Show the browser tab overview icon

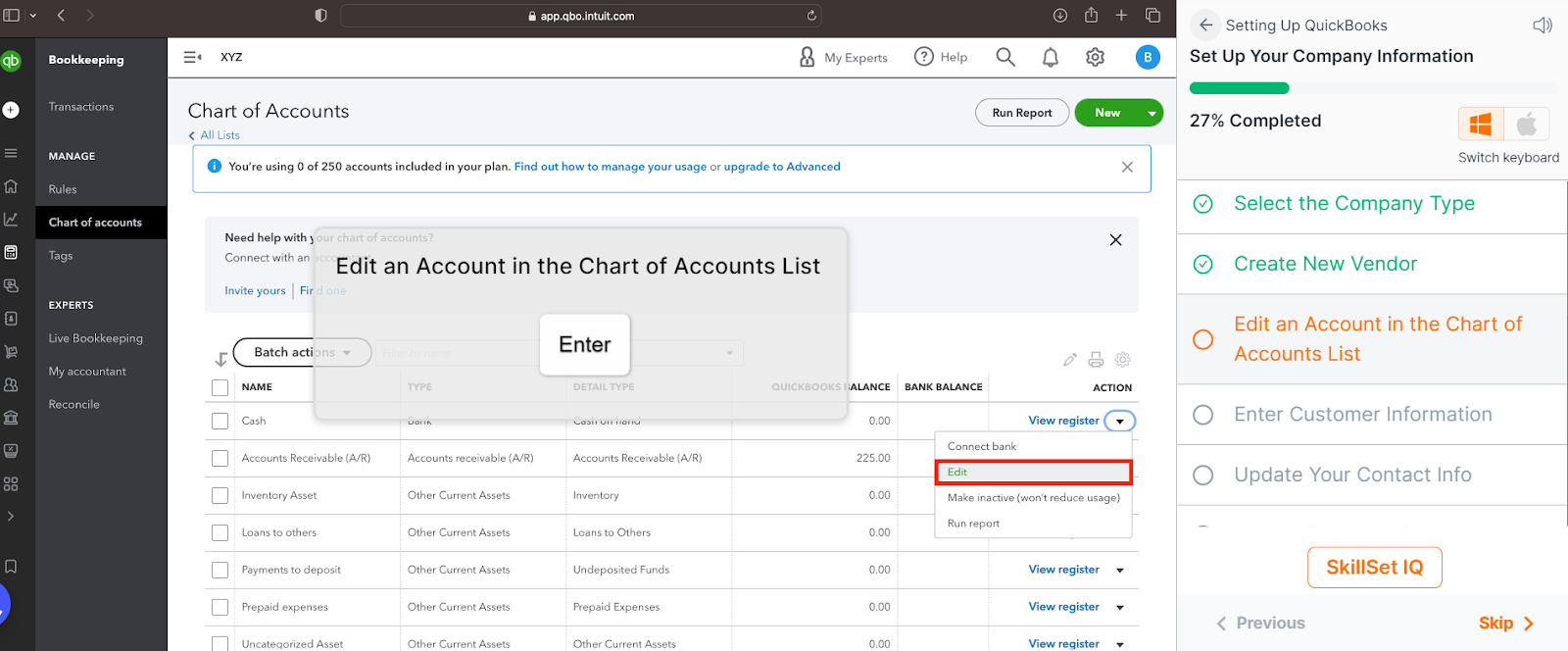[1152, 16]
